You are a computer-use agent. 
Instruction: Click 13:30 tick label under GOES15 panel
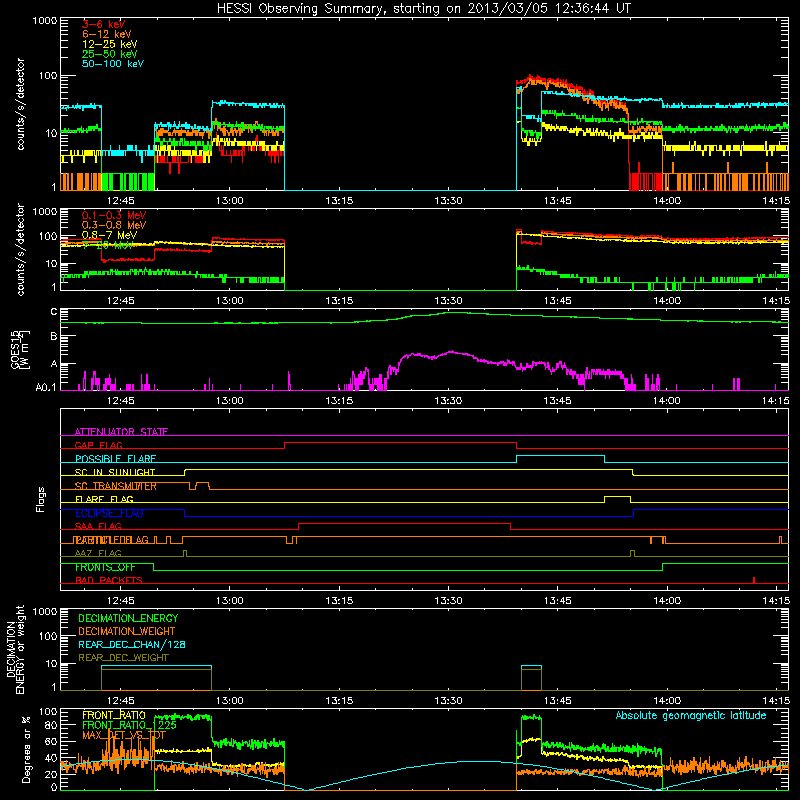448,401
